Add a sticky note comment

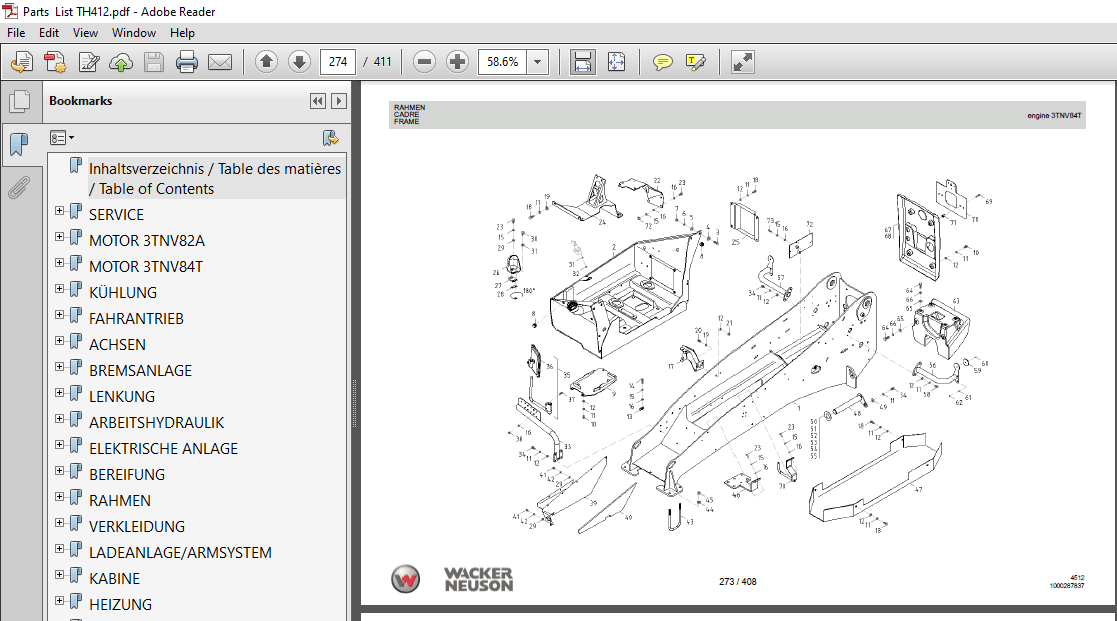coord(661,61)
